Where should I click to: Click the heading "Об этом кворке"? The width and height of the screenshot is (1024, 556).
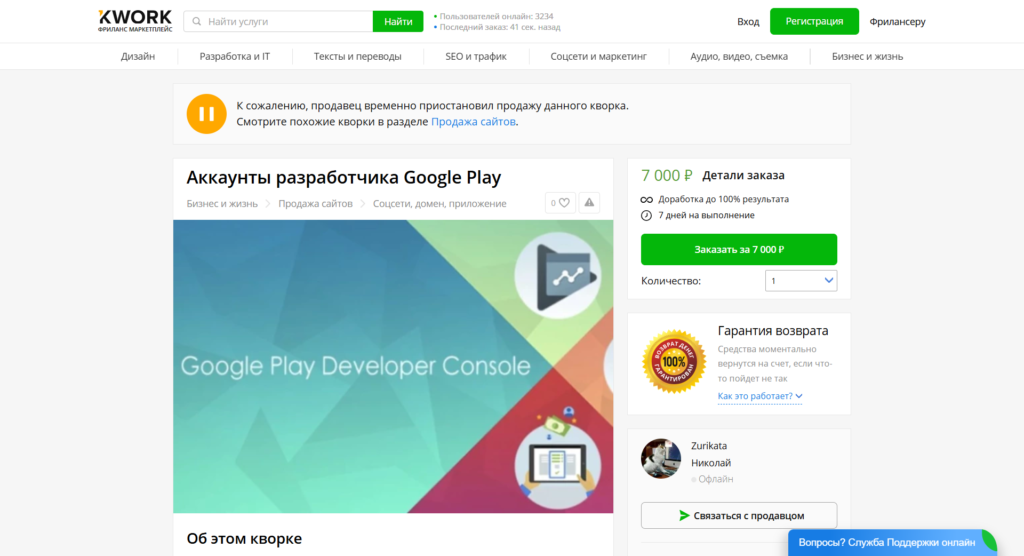[x=244, y=538]
